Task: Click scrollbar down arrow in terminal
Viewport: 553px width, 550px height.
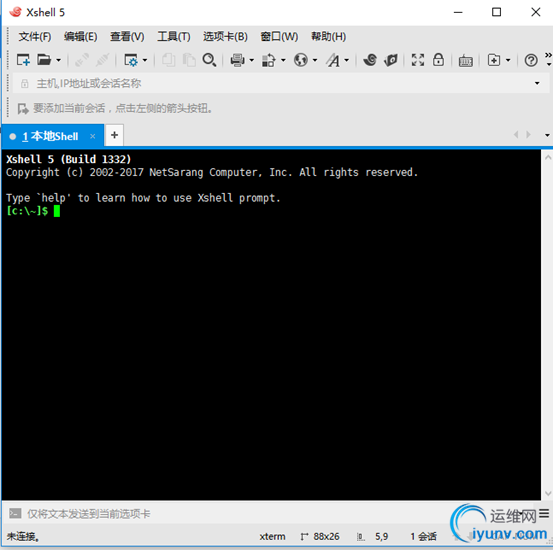Action: (548, 493)
